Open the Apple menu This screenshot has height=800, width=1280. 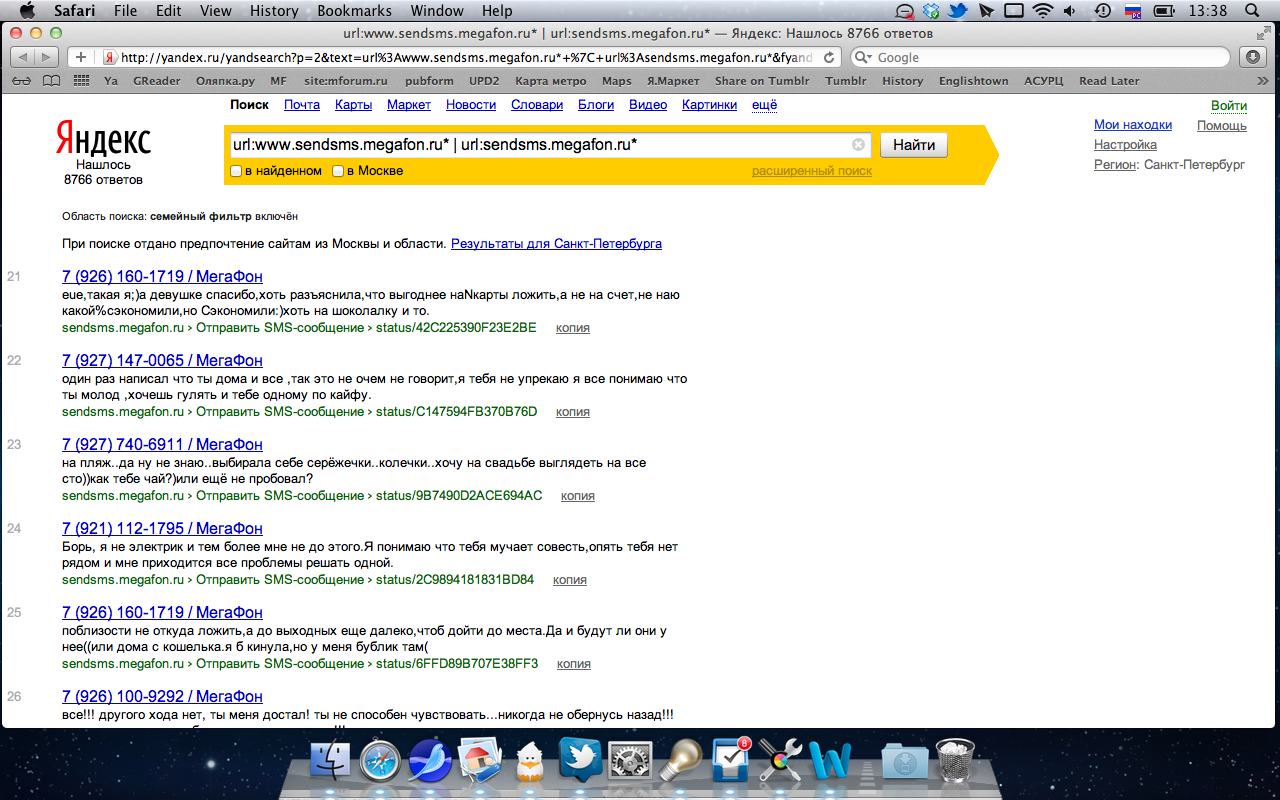(x=27, y=11)
